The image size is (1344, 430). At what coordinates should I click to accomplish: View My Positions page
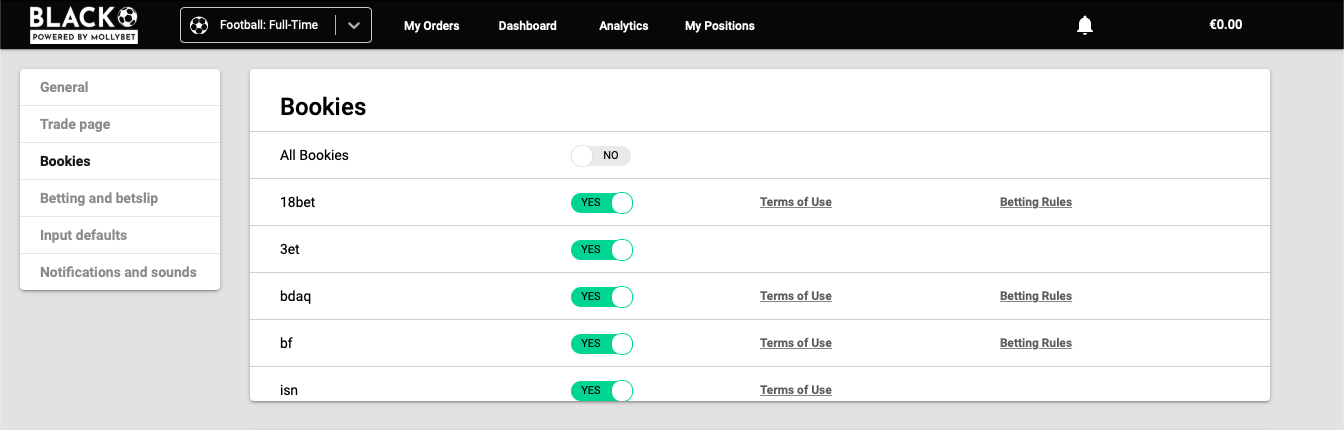pyautogui.click(x=719, y=26)
